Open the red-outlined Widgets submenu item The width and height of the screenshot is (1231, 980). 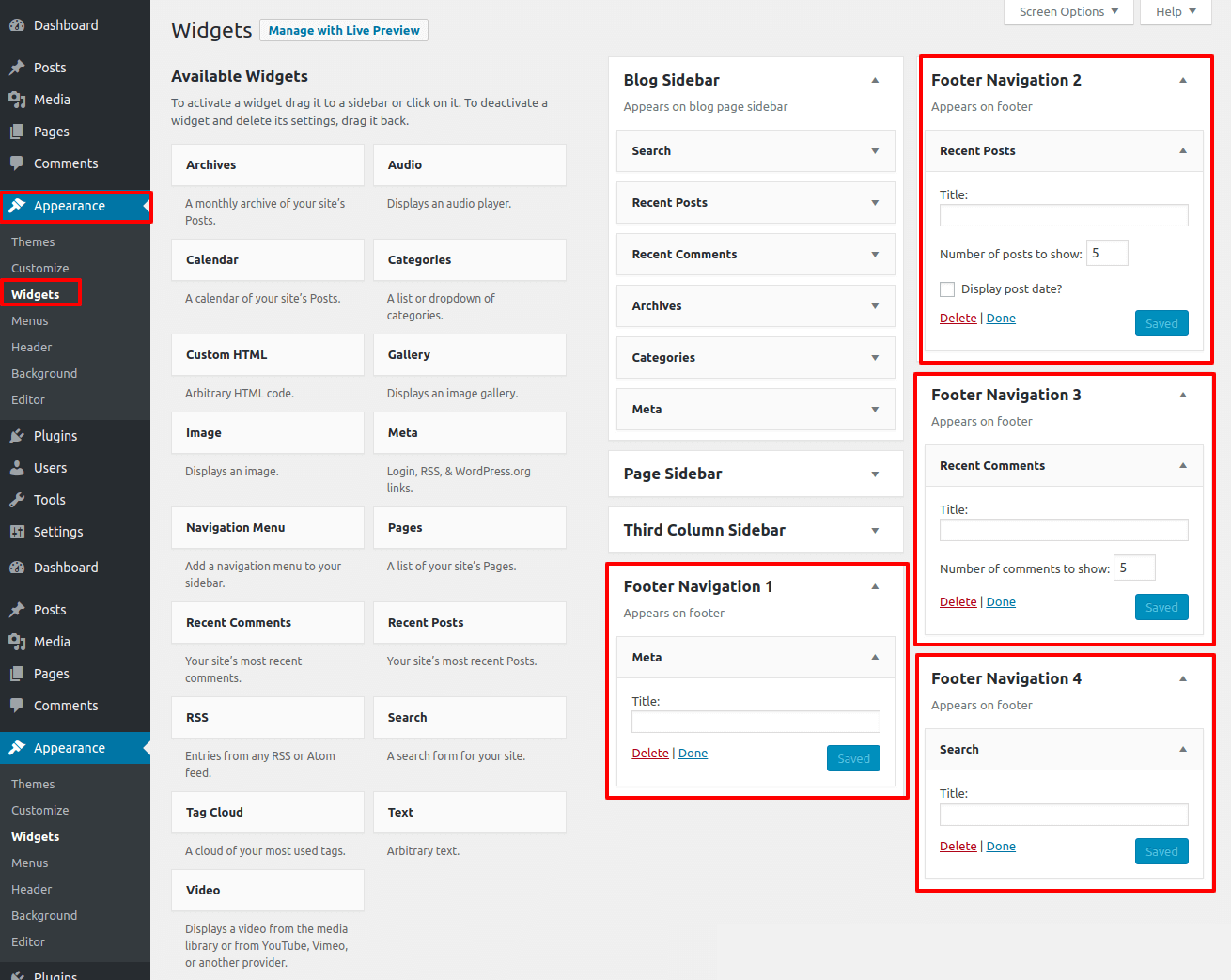pyautogui.click(x=36, y=294)
